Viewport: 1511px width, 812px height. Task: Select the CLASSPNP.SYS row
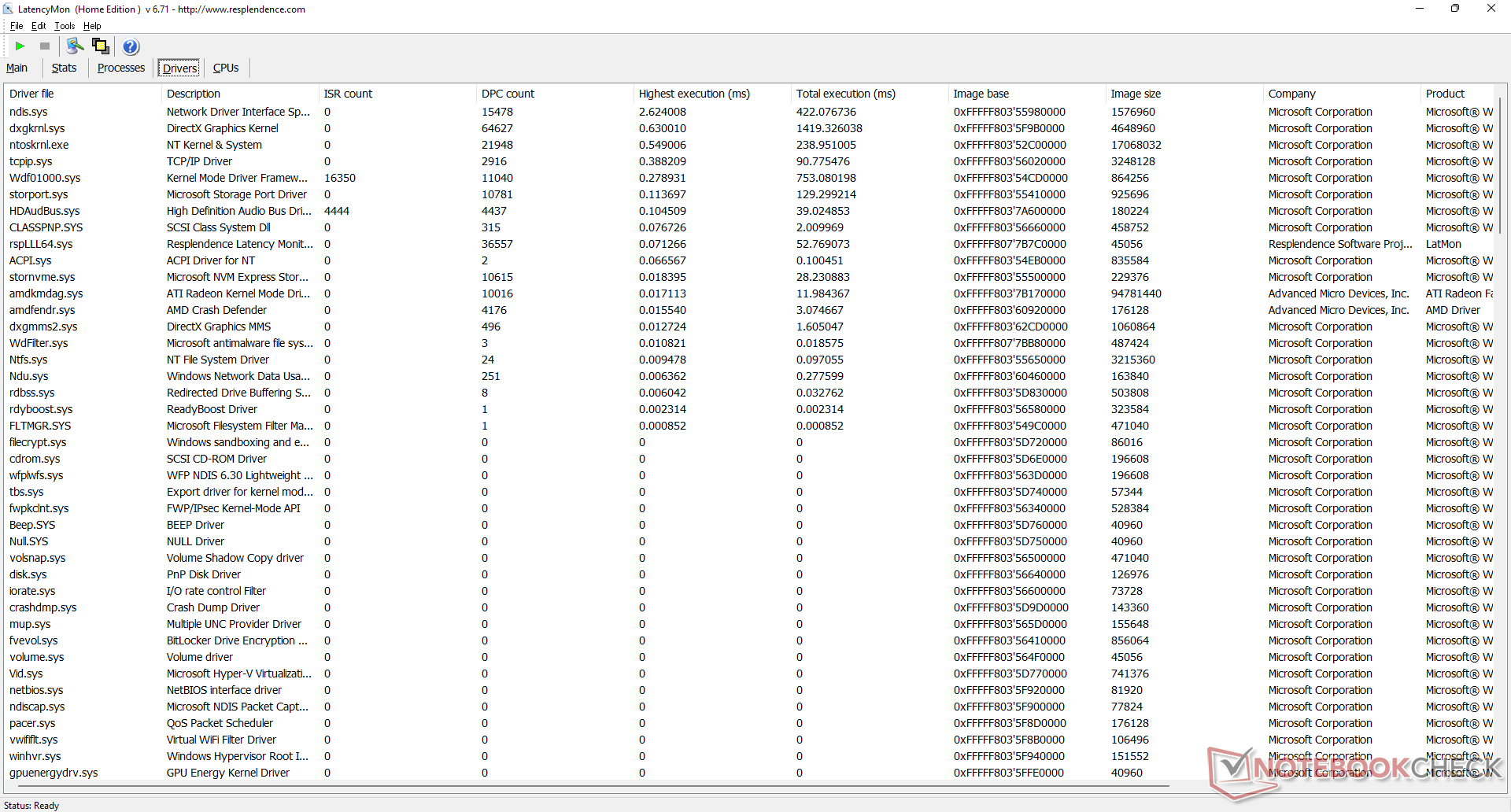point(748,227)
